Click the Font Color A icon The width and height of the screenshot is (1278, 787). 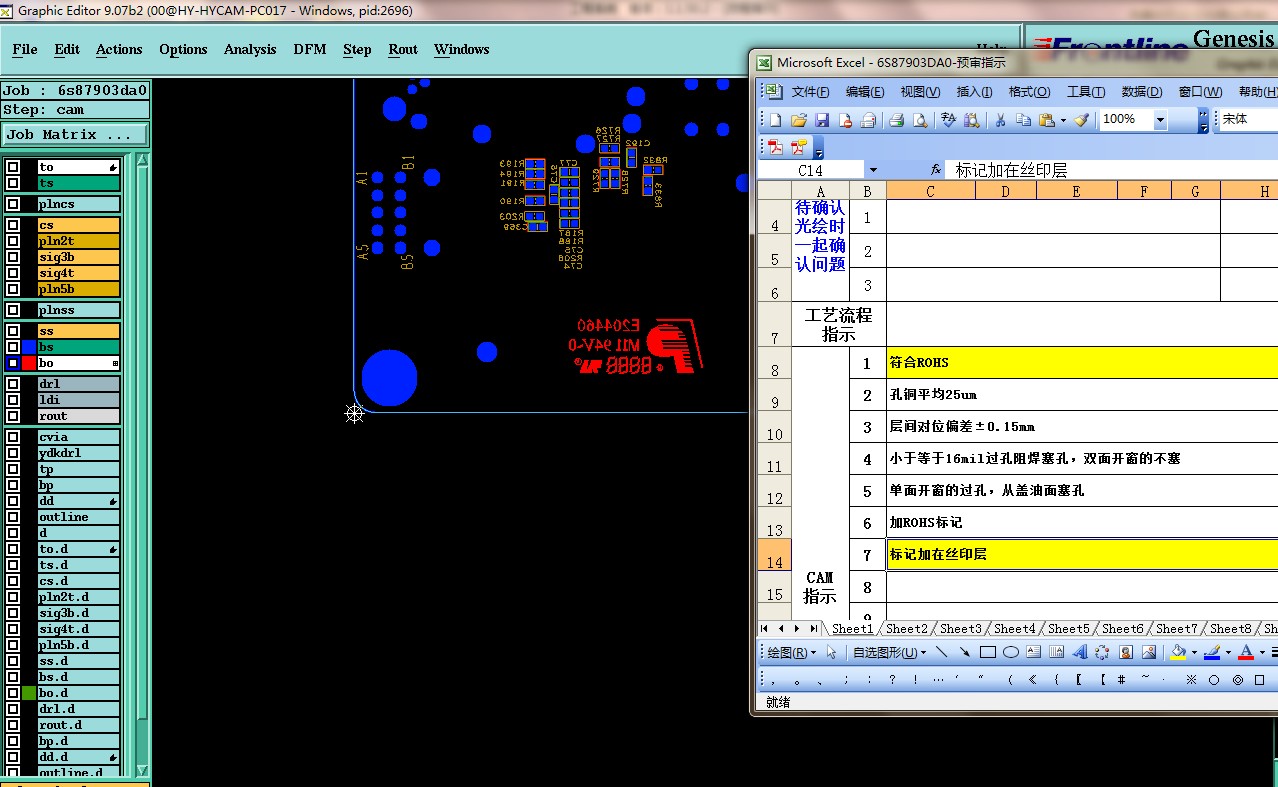pyautogui.click(x=1245, y=653)
